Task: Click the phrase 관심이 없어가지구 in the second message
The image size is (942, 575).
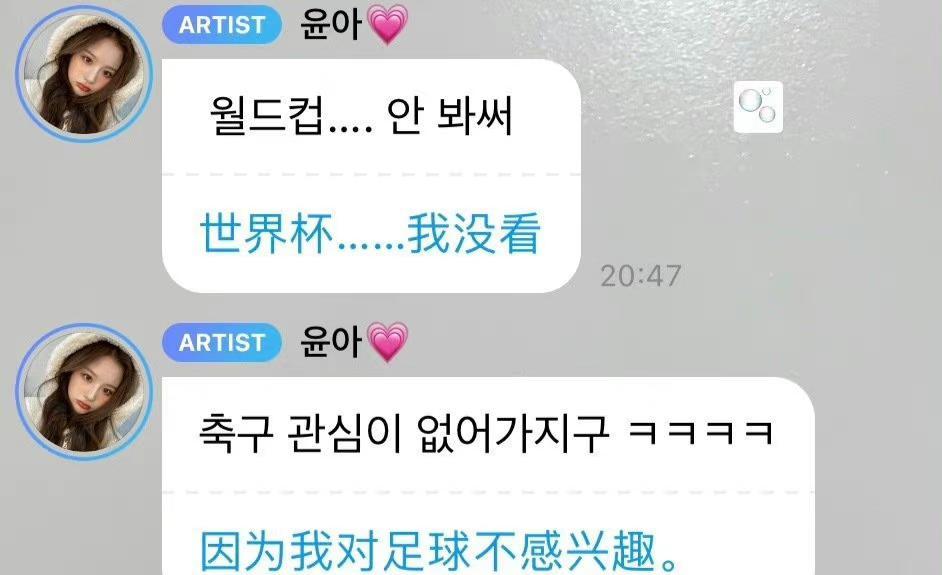Action: (x=448, y=433)
